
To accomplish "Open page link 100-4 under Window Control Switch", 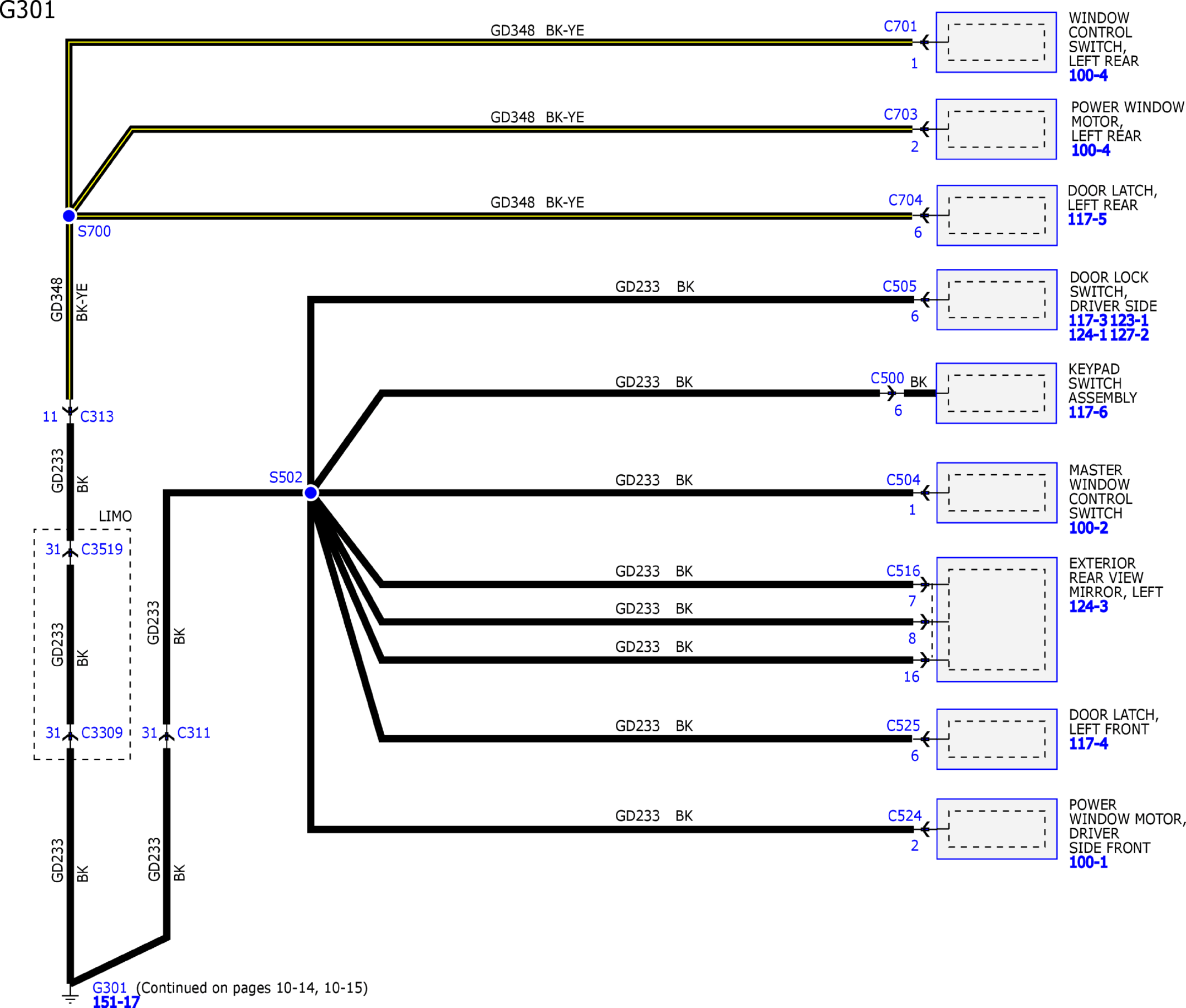I will point(1087,76).
